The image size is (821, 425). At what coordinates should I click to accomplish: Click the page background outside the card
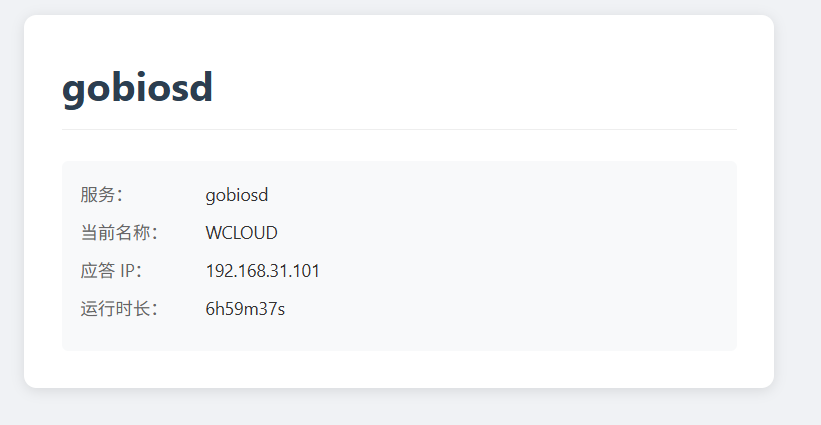pyautogui.click(x=797, y=209)
